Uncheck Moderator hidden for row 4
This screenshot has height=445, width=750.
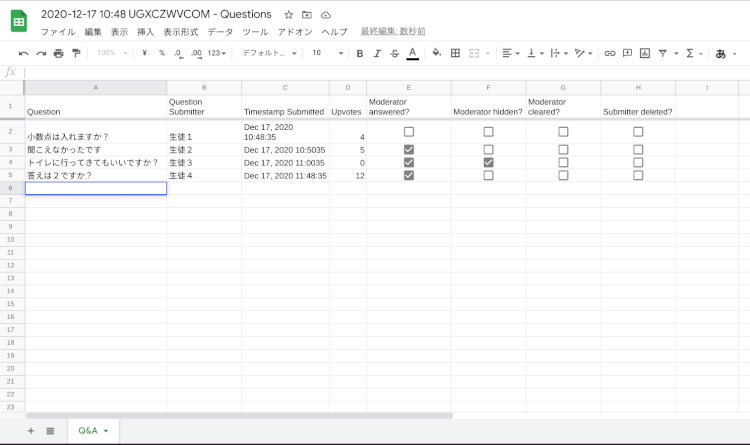click(x=488, y=162)
